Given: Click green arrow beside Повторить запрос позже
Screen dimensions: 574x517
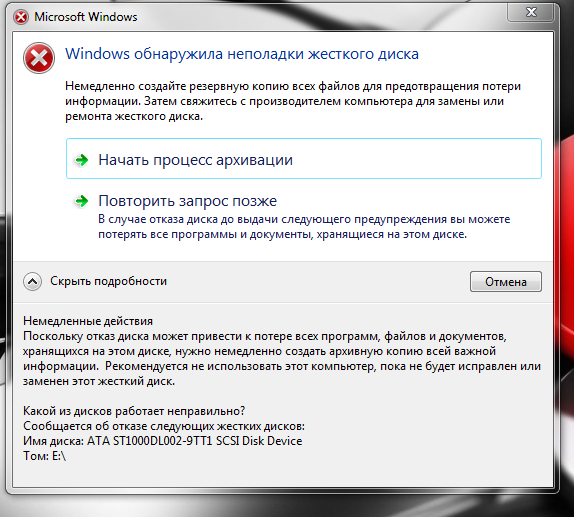Looking at the screenshot, I should coord(81,201).
